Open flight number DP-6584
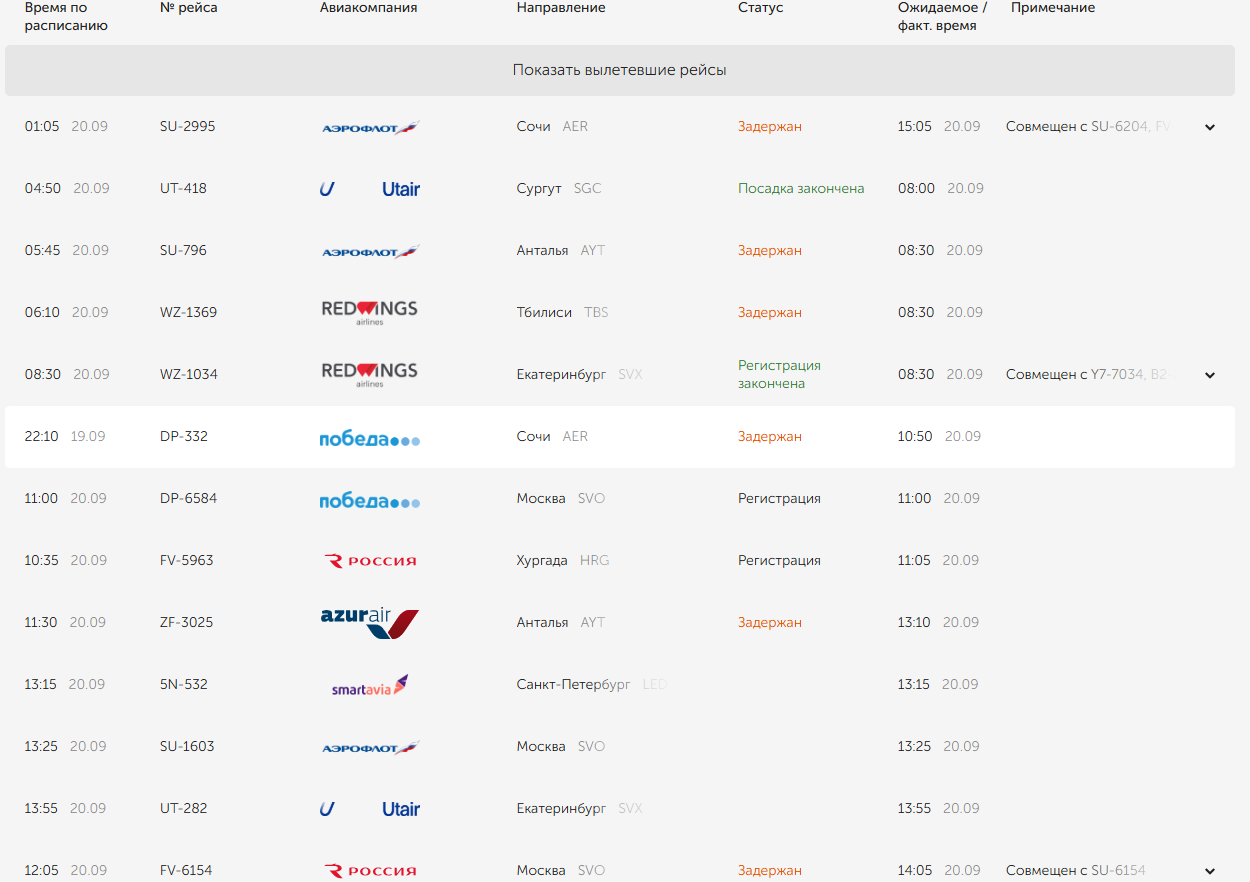 tap(188, 499)
